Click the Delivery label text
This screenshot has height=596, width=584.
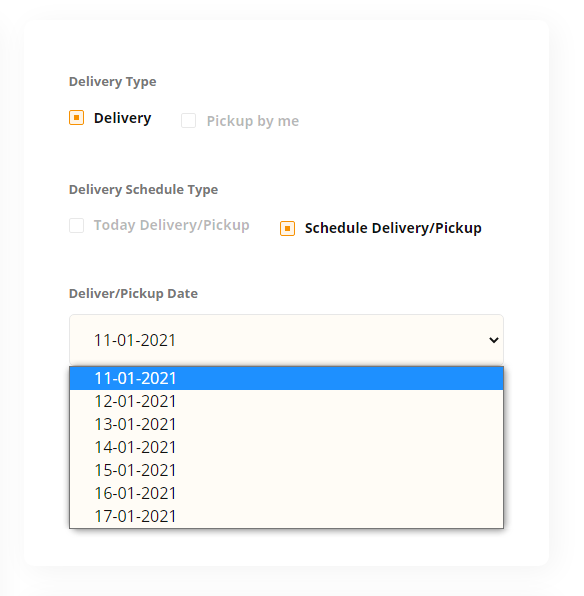tap(122, 118)
